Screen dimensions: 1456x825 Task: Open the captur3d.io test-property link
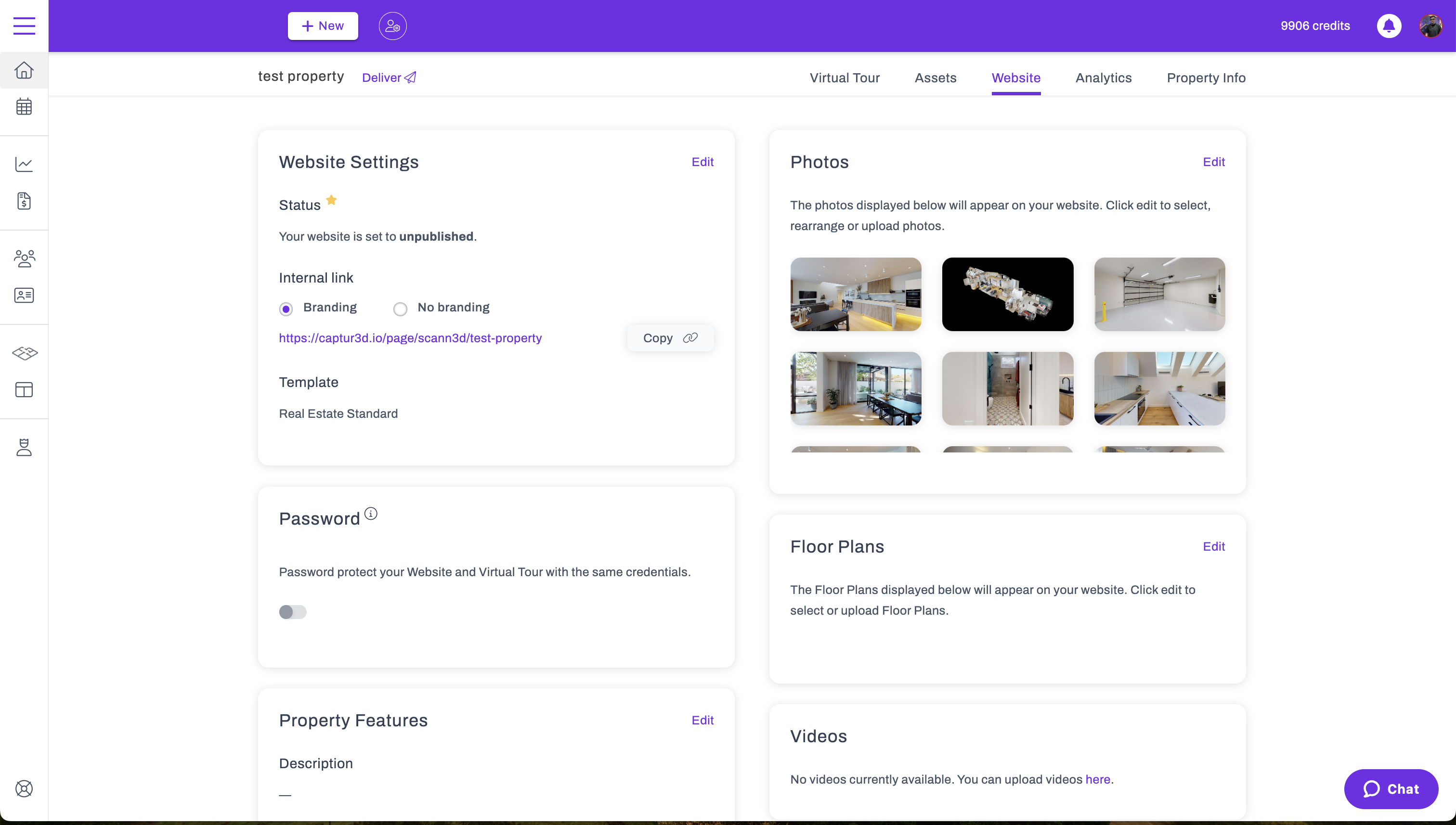410,338
